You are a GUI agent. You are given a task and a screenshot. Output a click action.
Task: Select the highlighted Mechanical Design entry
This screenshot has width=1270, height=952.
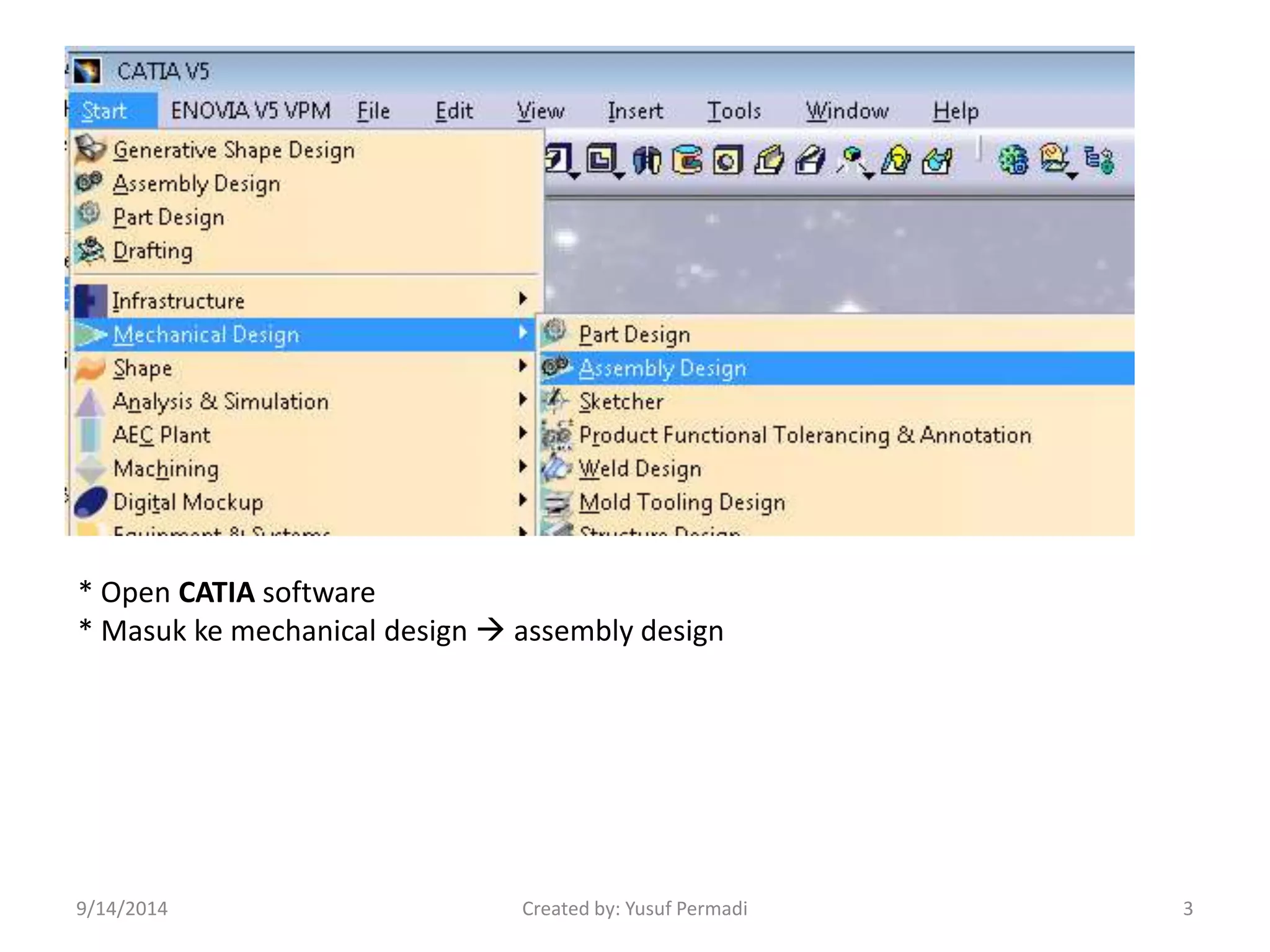[x=304, y=335]
